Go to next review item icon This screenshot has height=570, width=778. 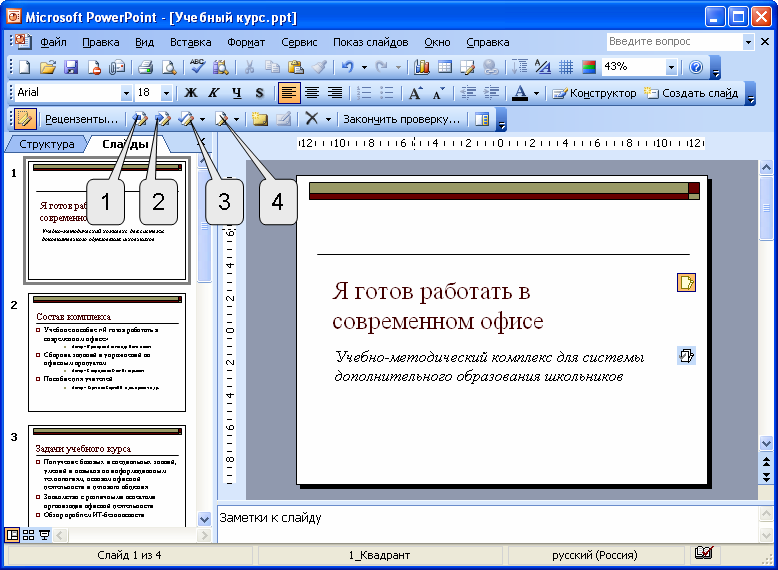tap(163, 119)
